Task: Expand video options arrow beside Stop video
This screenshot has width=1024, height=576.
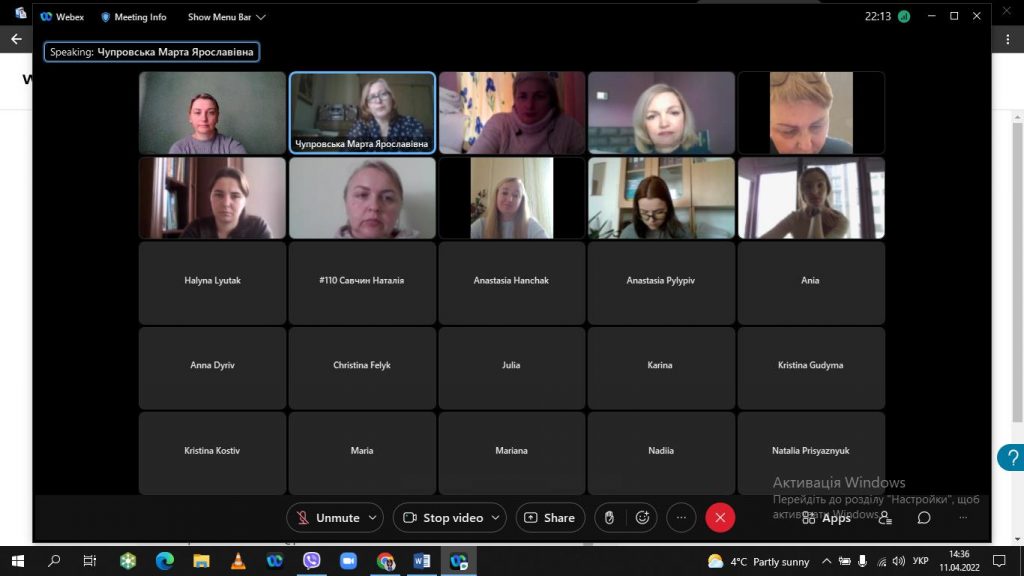Action: 497,518
